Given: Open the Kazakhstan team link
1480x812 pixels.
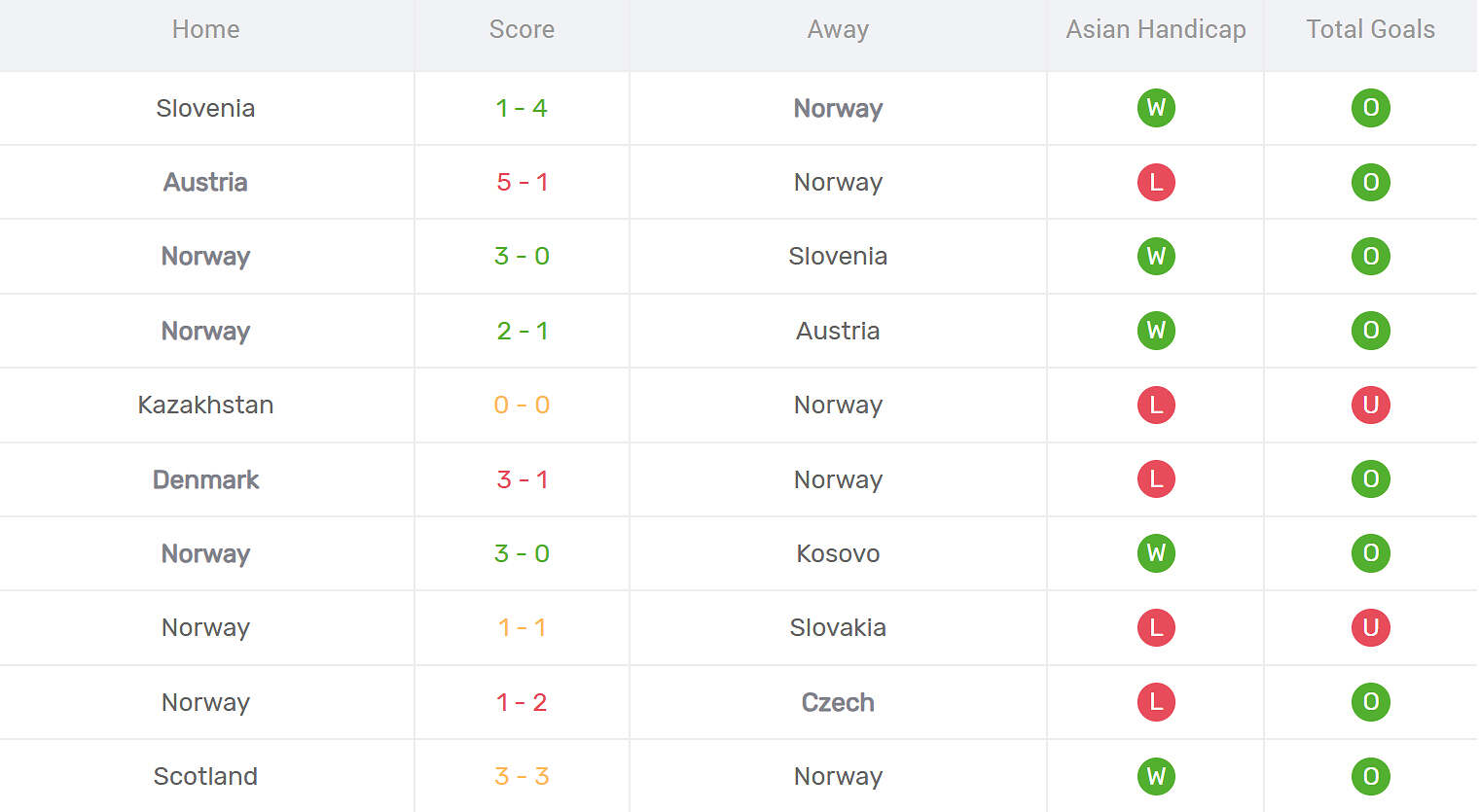Looking at the screenshot, I should click(x=205, y=405).
